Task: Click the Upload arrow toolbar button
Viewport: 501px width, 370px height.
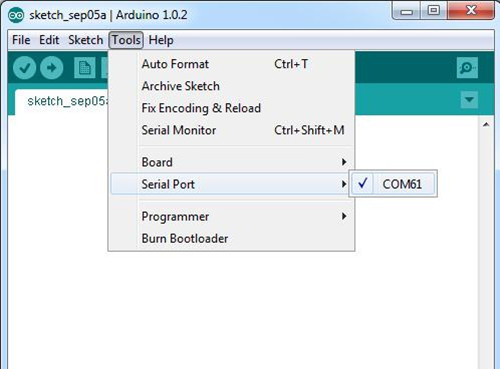Action: [52, 68]
